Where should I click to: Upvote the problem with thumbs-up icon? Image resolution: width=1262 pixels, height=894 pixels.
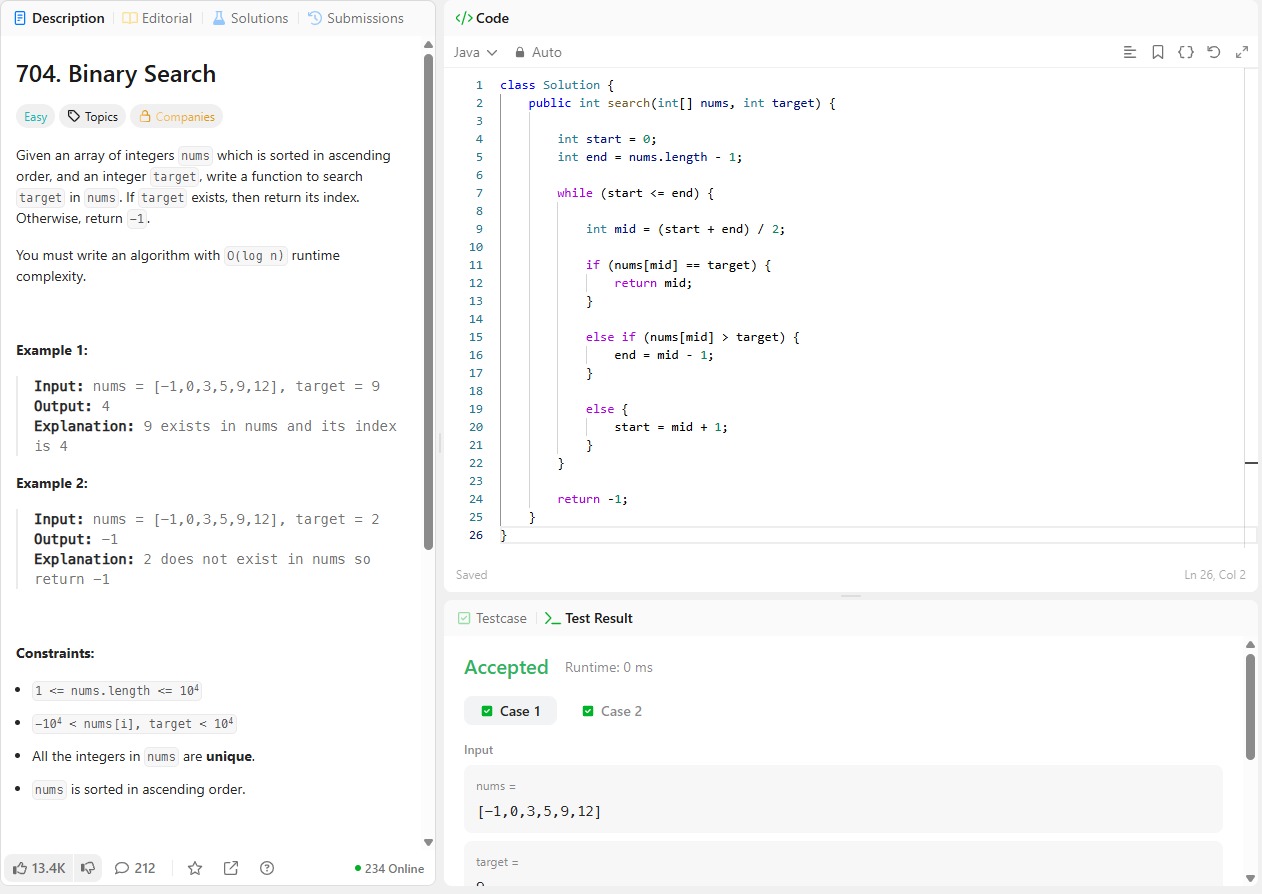pyautogui.click(x=39, y=868)
